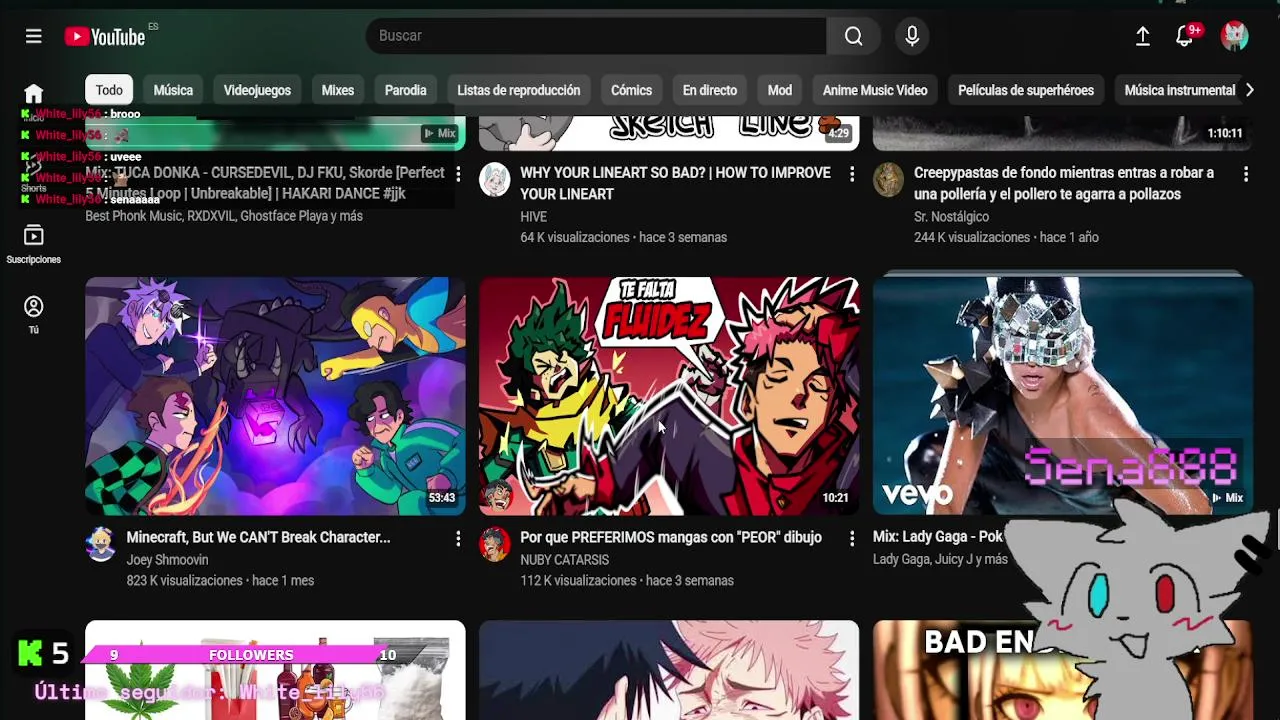
Task: Open options for PREFERIMOS mangas video
Action: click(852, 539)
